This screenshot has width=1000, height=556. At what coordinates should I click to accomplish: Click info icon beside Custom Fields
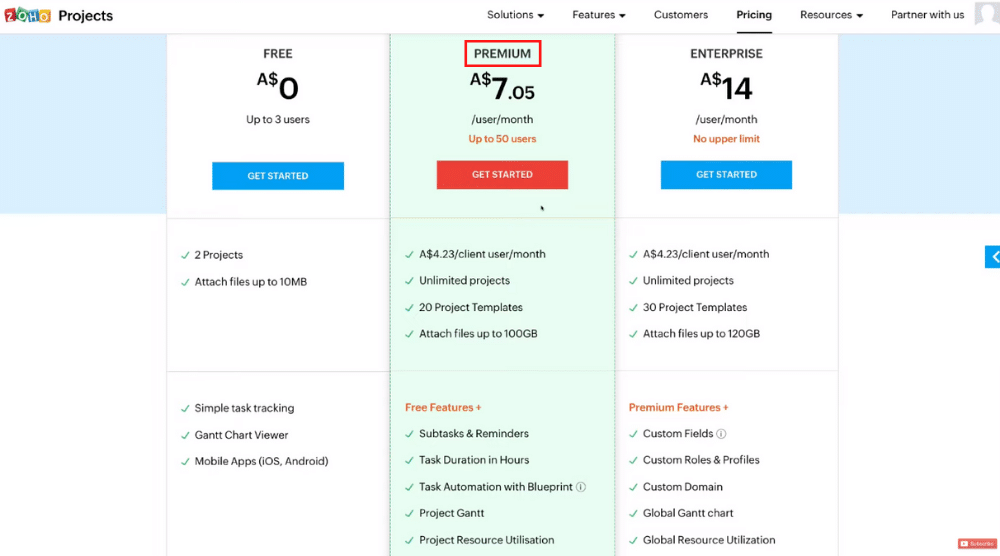[x=721, y=434]
